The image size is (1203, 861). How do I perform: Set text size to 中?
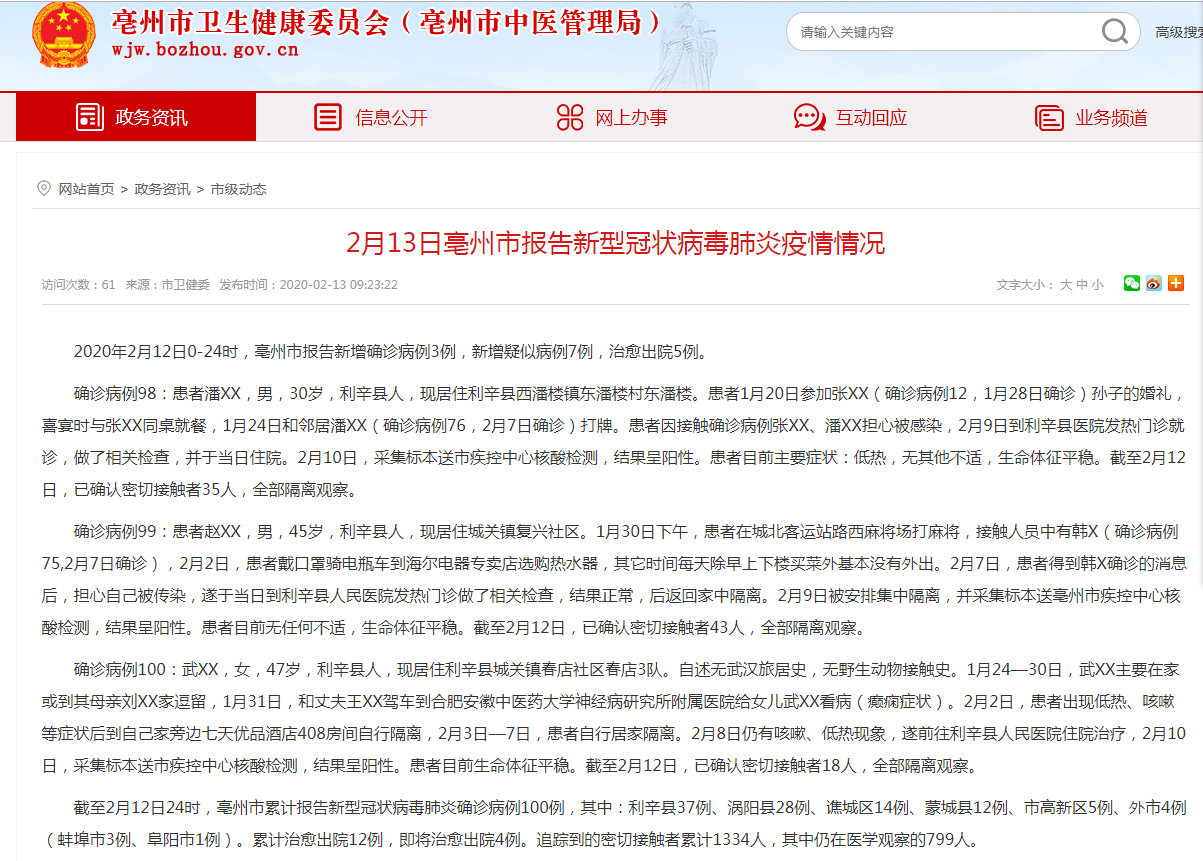pyautogui.click(x=1082, y=285)
